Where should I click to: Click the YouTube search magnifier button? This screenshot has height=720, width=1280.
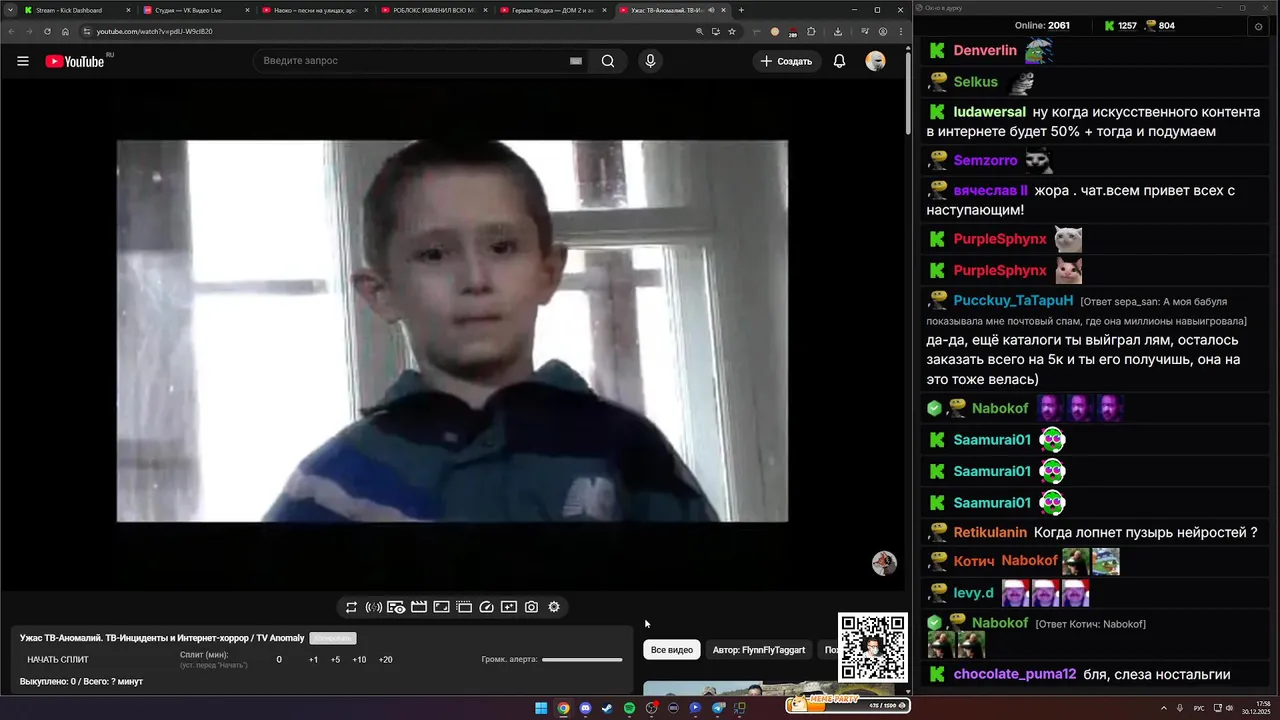pyautogui.click(x=608, y=61)
